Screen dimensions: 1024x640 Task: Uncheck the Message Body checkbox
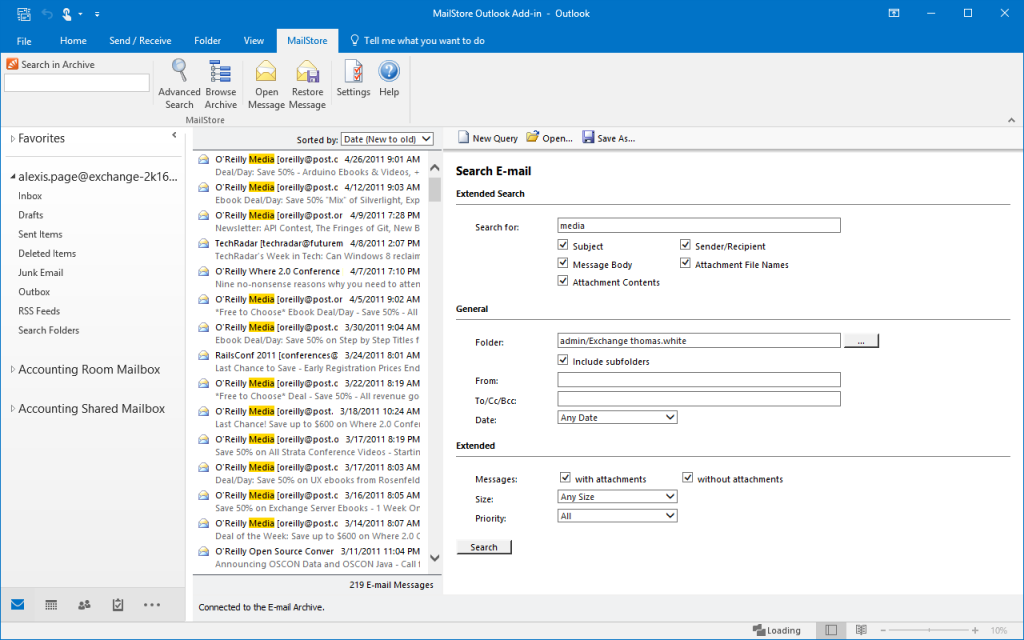(564, 264)
